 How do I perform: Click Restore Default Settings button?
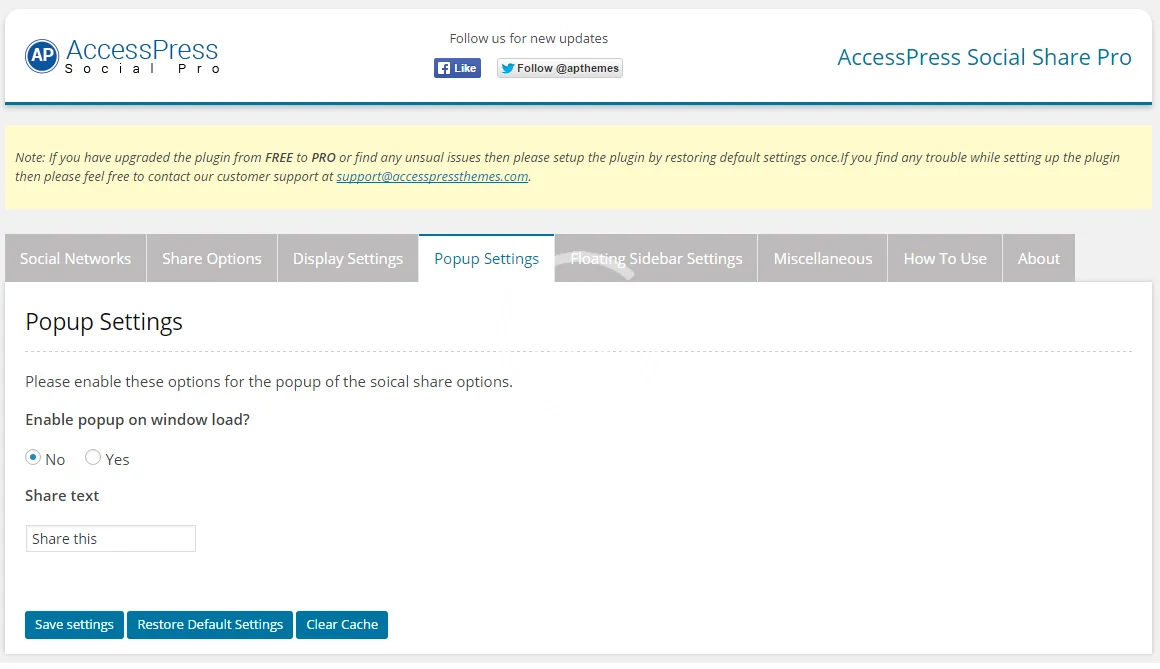point(210,625)
